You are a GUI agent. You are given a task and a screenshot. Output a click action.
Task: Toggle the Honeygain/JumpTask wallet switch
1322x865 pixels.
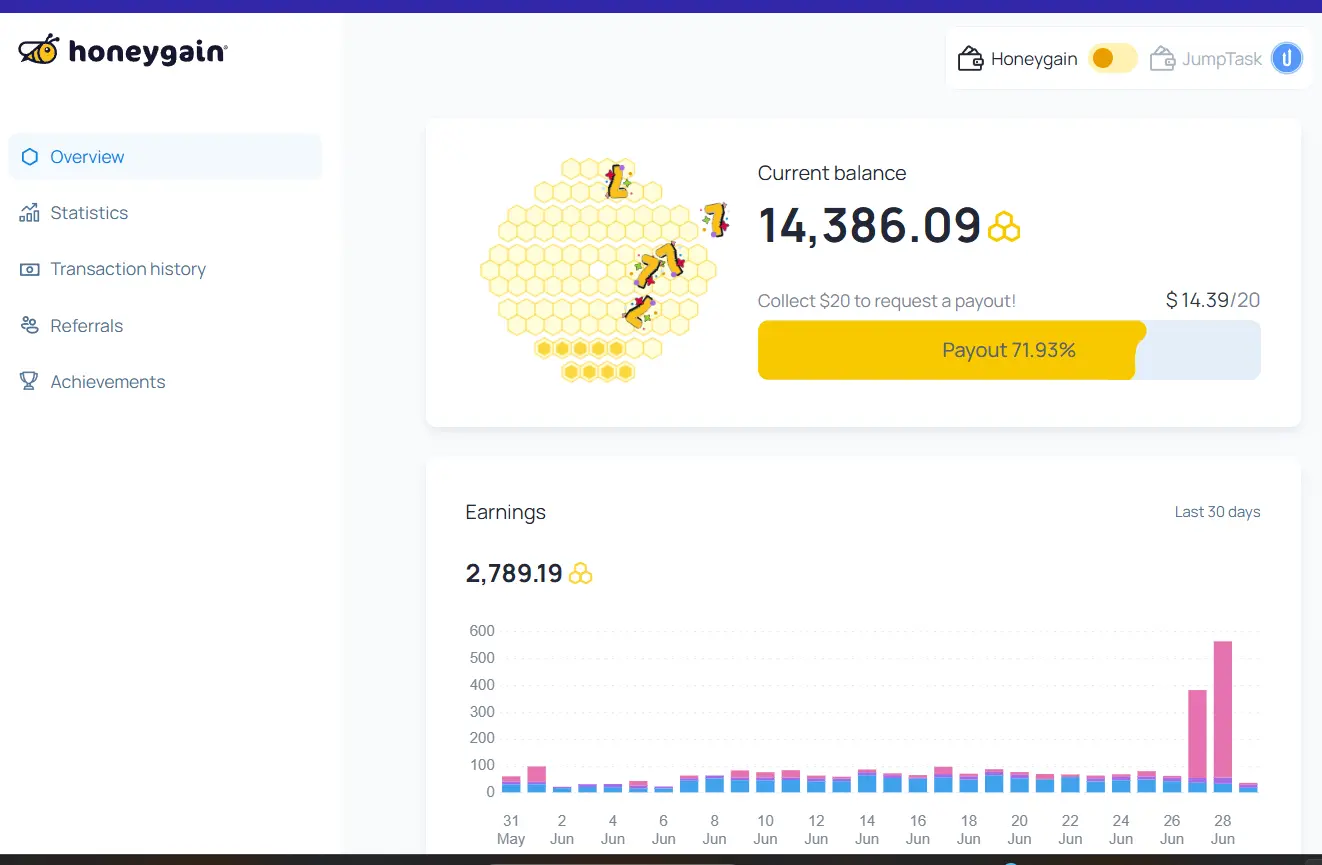[1113, 59]
